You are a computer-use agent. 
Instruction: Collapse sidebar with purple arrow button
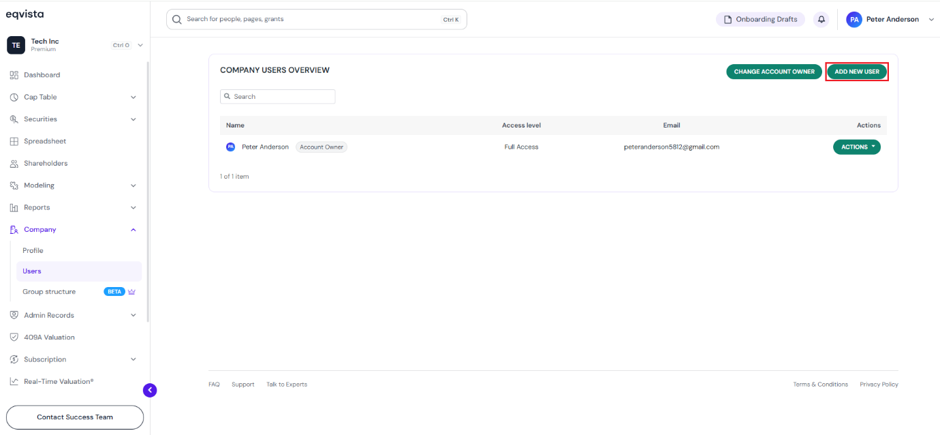tap(150, 391)
